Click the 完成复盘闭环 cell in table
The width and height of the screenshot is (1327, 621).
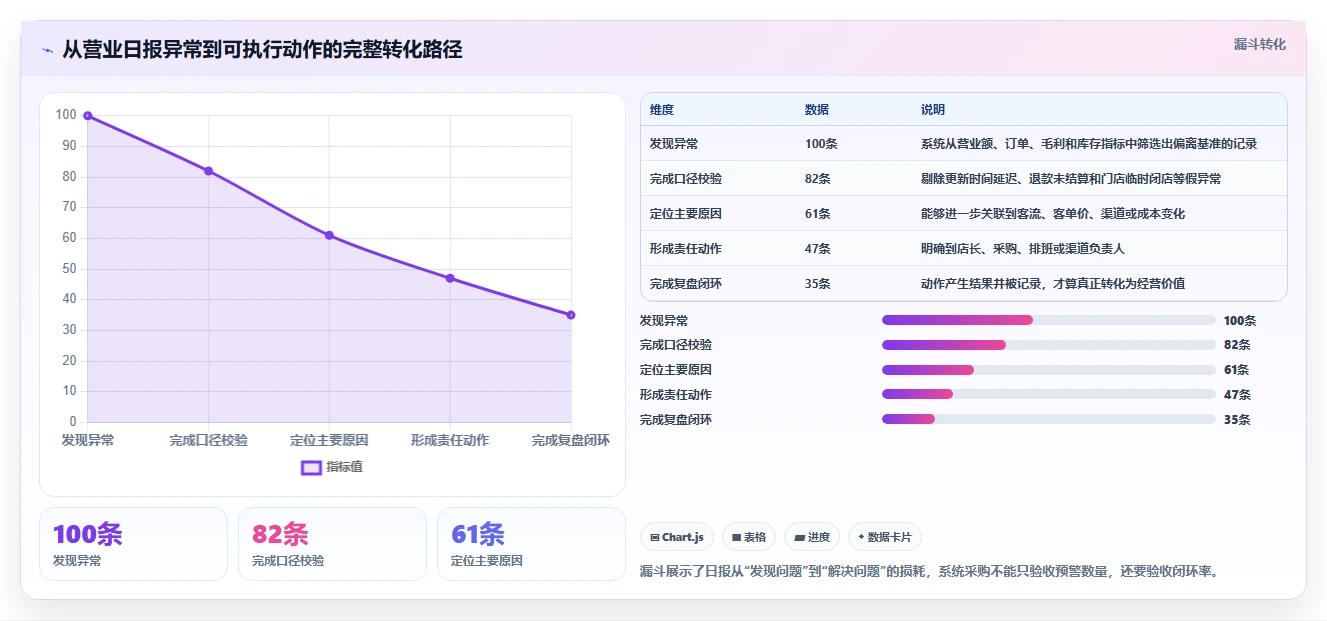(x=686, y=284)
